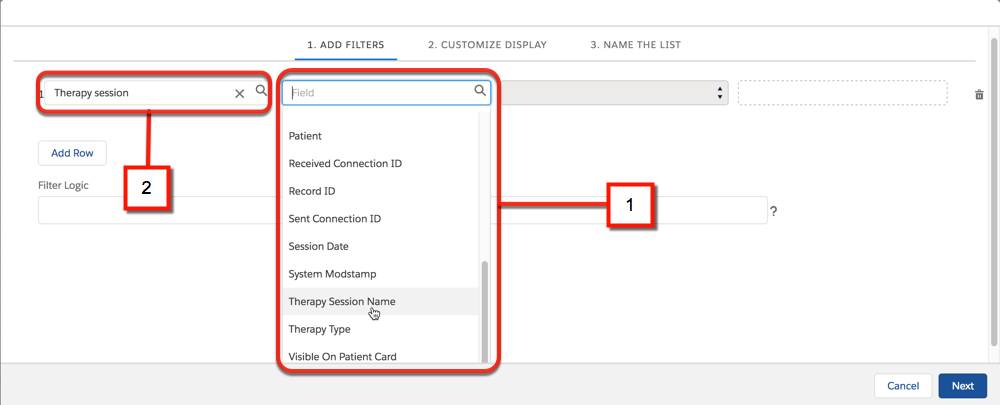Image resolution: width=1000 pixels, height=405 pixels.
Task: Select Record ID in field list
Action: pyautogui.click(x=380, y=191)
